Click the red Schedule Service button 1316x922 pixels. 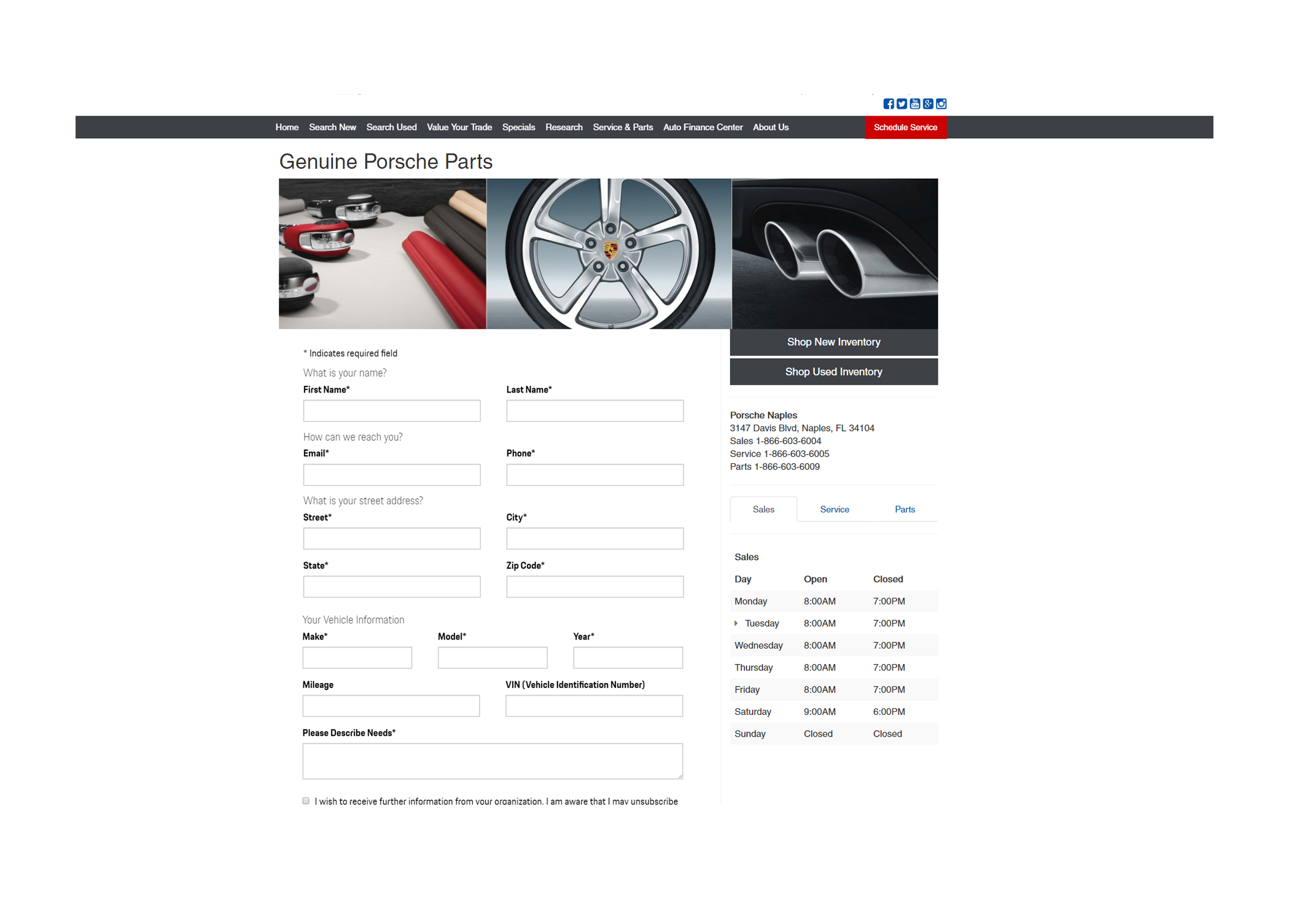coord(905,127)
